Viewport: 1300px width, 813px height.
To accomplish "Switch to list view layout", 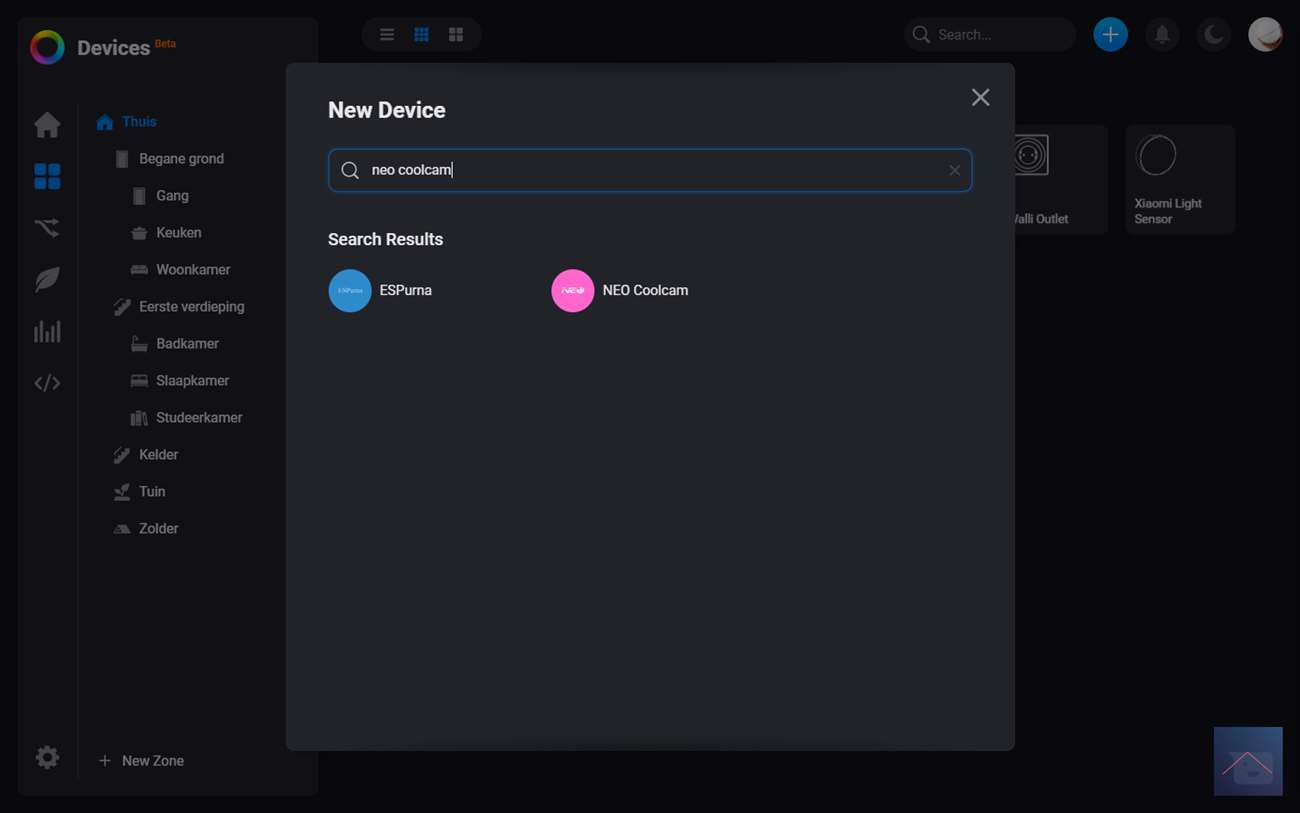I will pos(387,35).
